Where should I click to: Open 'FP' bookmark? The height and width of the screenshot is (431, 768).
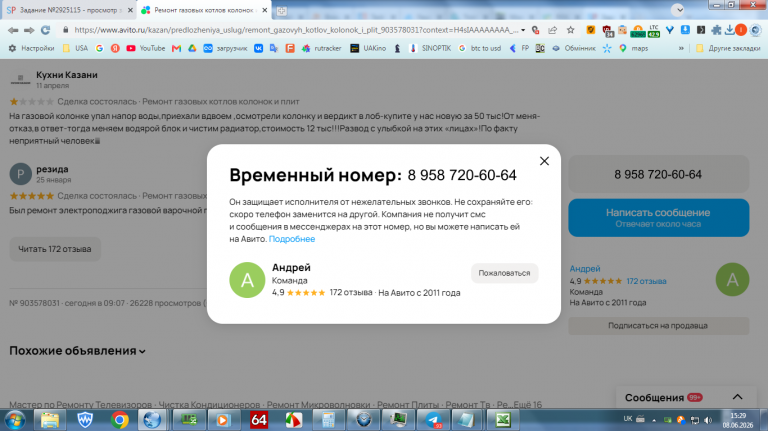[x=519, y=48]
